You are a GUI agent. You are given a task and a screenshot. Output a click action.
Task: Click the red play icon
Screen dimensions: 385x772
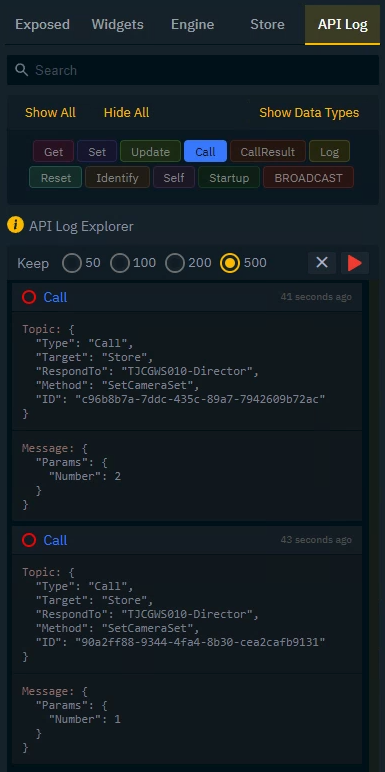click(x=354, y=263)
